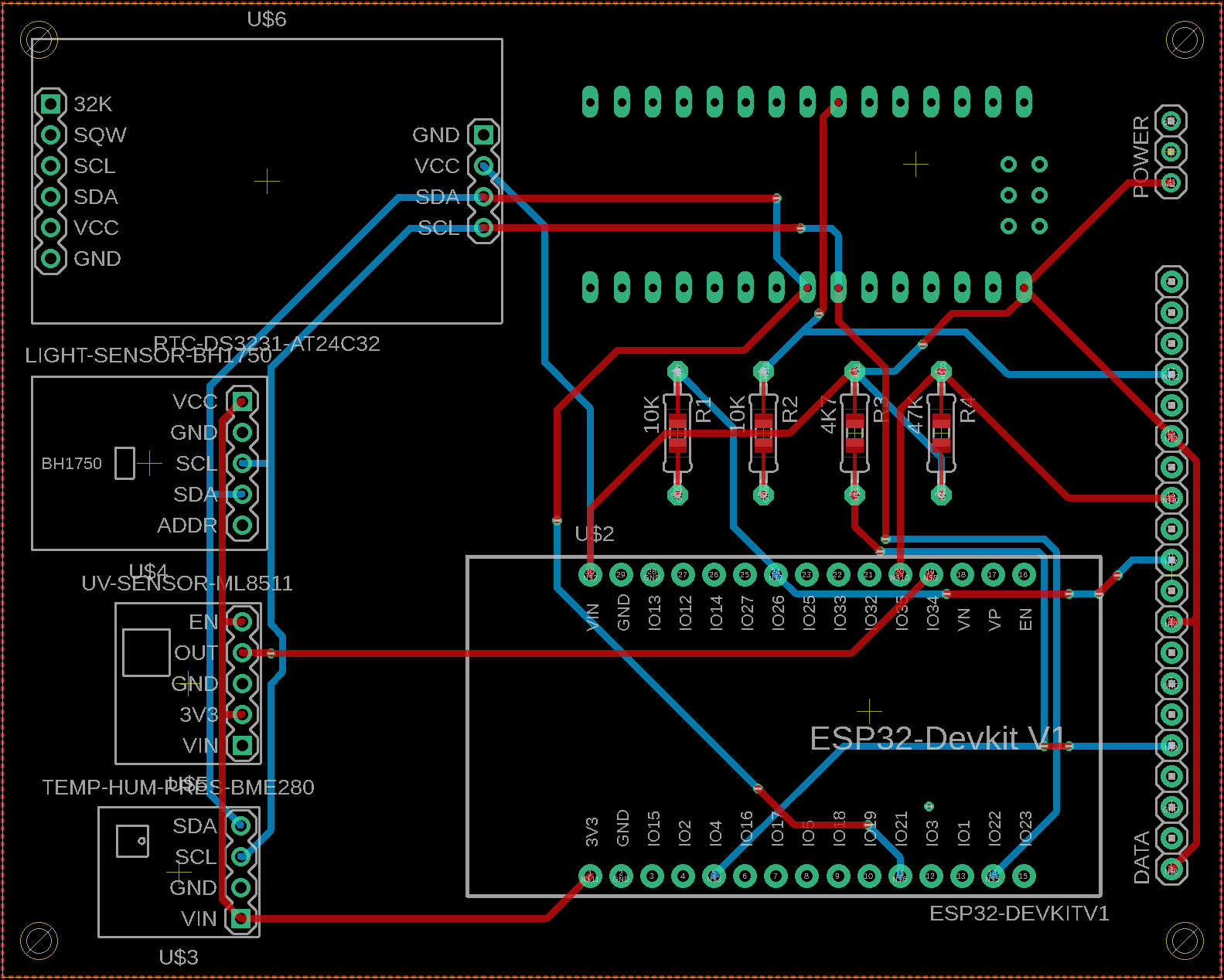Click the SQW pad on the RTC header

click(x=50, y=134)
